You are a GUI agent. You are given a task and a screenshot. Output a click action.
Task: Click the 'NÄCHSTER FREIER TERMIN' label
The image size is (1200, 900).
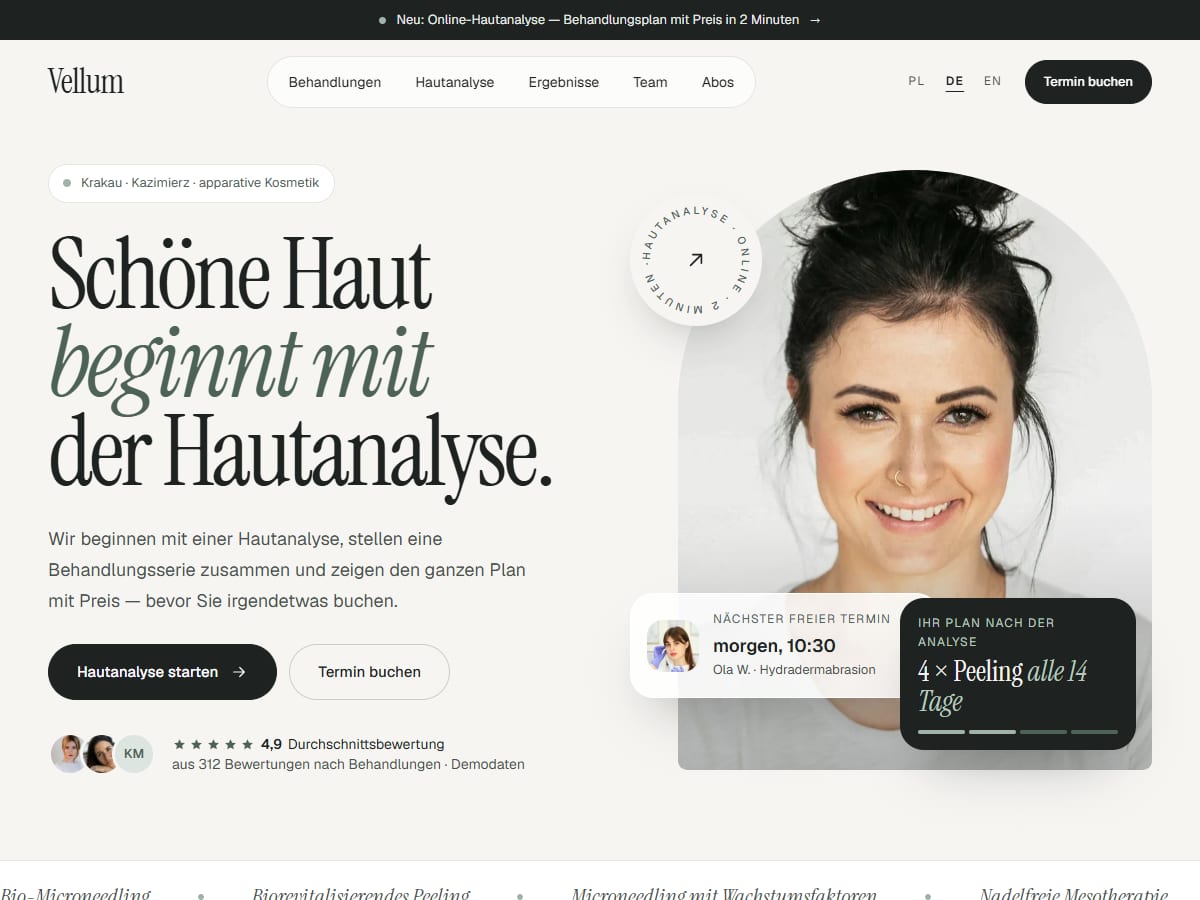tap(801, 619)
